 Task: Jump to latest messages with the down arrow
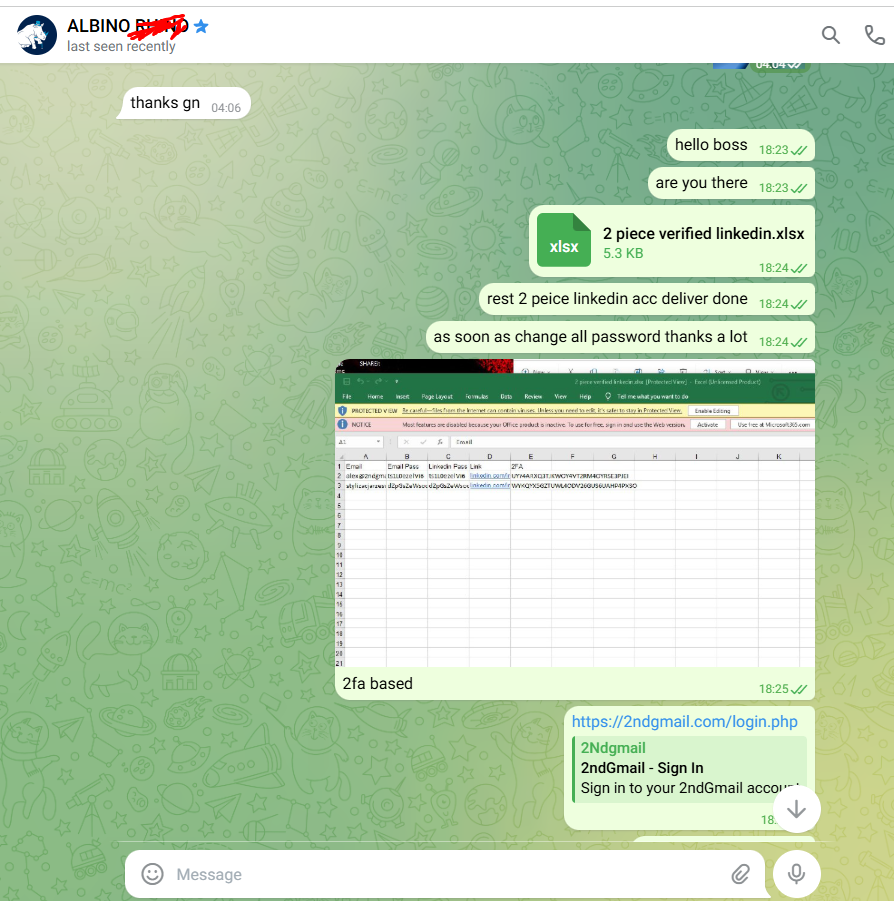click(796, 808)
